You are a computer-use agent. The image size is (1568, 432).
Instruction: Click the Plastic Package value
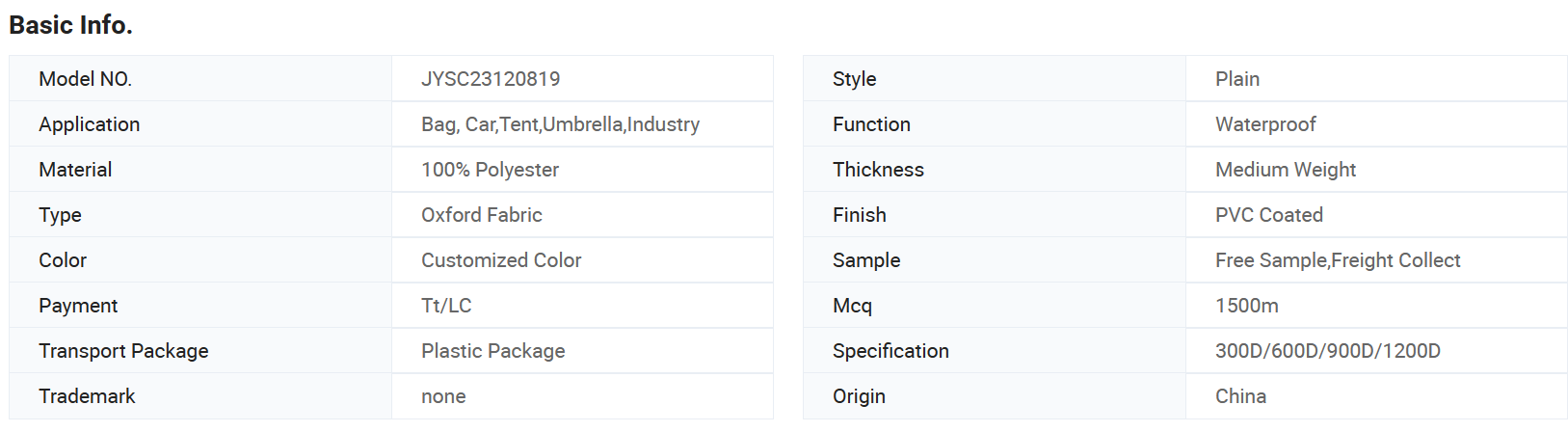click(493, 351)
